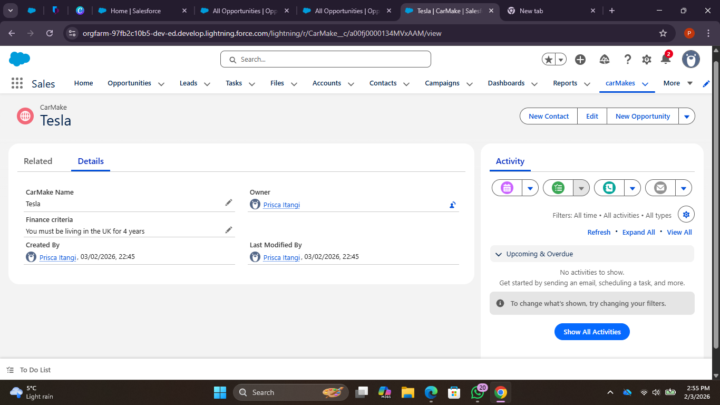Open the Chrome profile P avatar
The height and width of the screenshot is (405, 720).
click(x=689, y=33)
